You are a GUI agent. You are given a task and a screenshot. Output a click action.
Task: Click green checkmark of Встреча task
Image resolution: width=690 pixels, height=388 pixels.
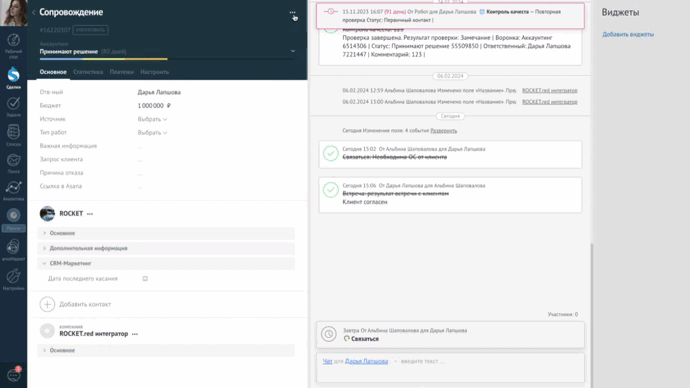(330, 190)
